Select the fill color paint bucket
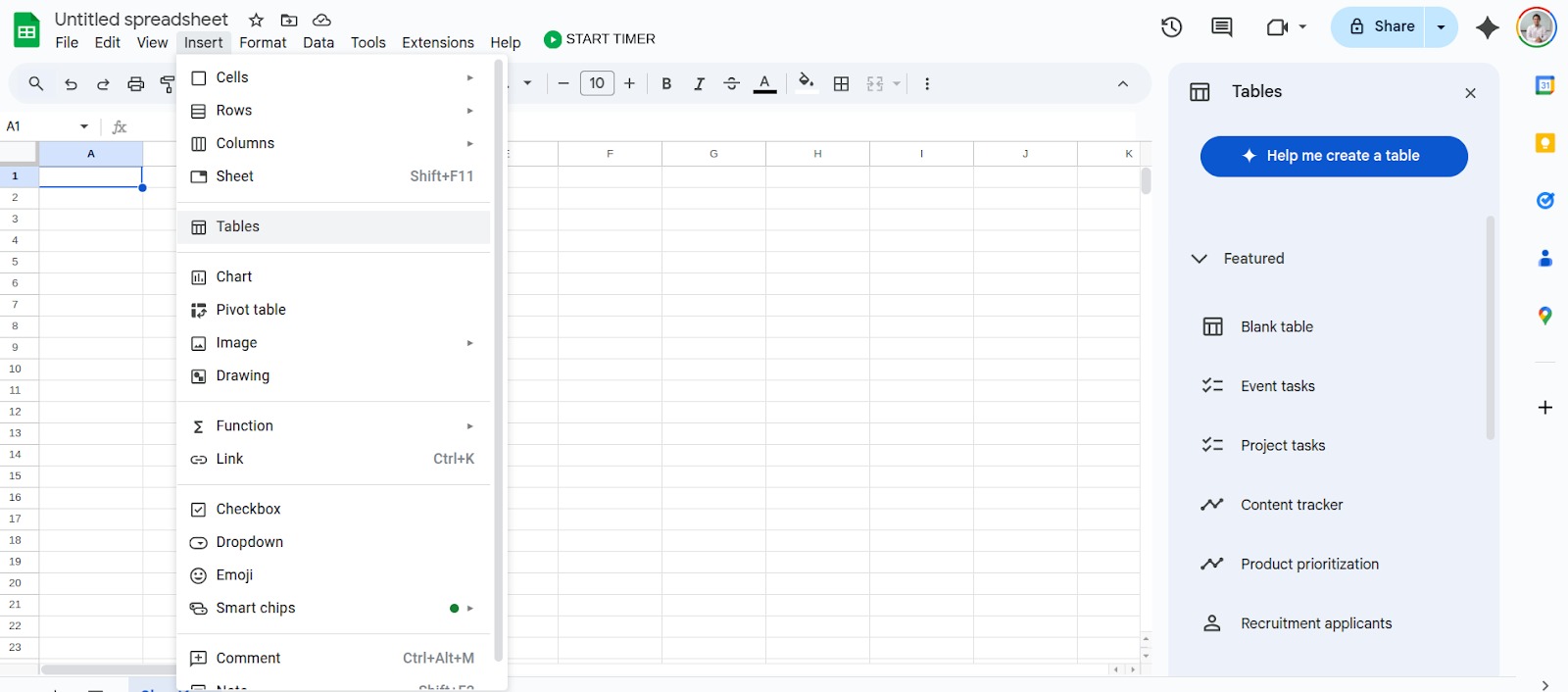The height and width of the screenshot is (692, 1568). pyautogui.click(x=806, y=83)
